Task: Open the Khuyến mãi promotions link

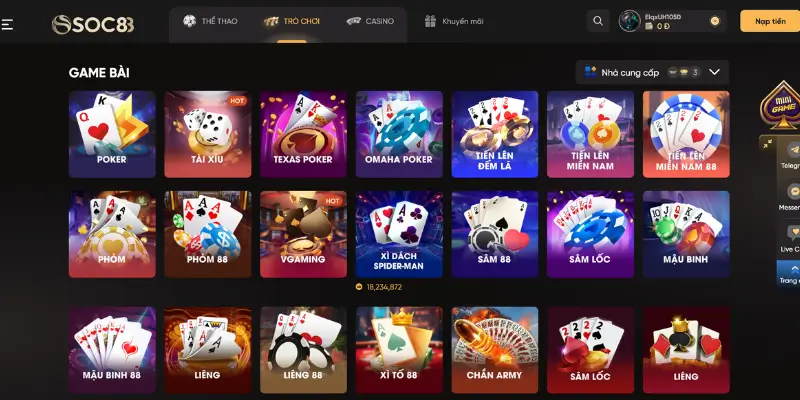Action: point(454,21)
